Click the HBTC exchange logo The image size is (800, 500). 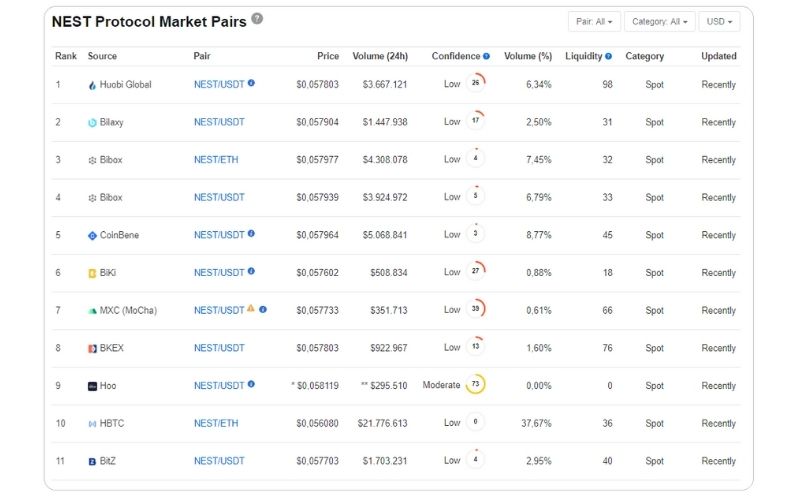pos(92,424)
